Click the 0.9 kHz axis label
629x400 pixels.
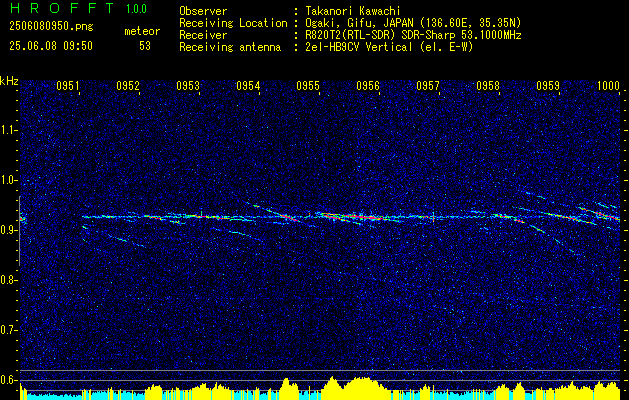[x=8, y=230]
